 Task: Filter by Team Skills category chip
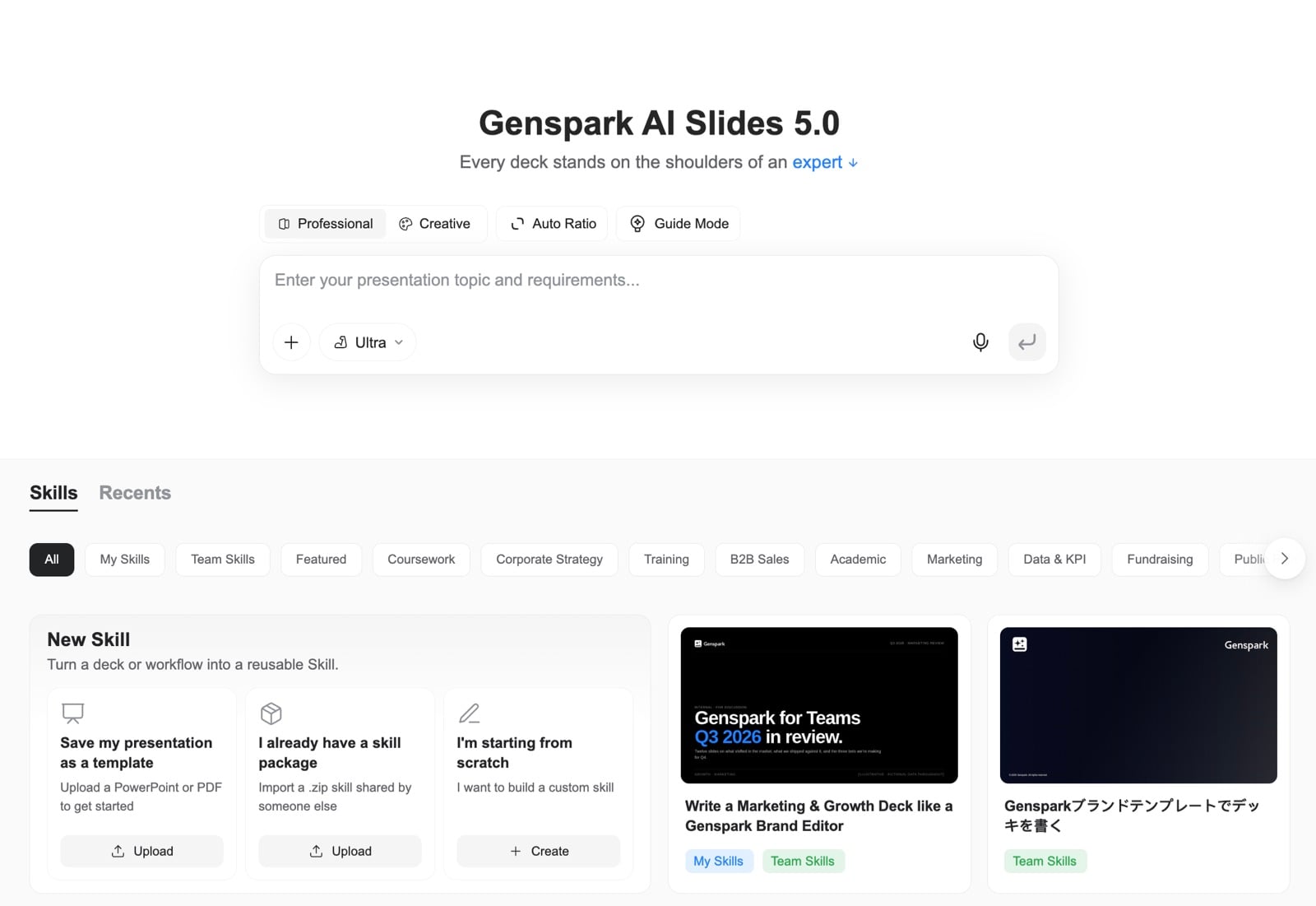coord(223,560)
